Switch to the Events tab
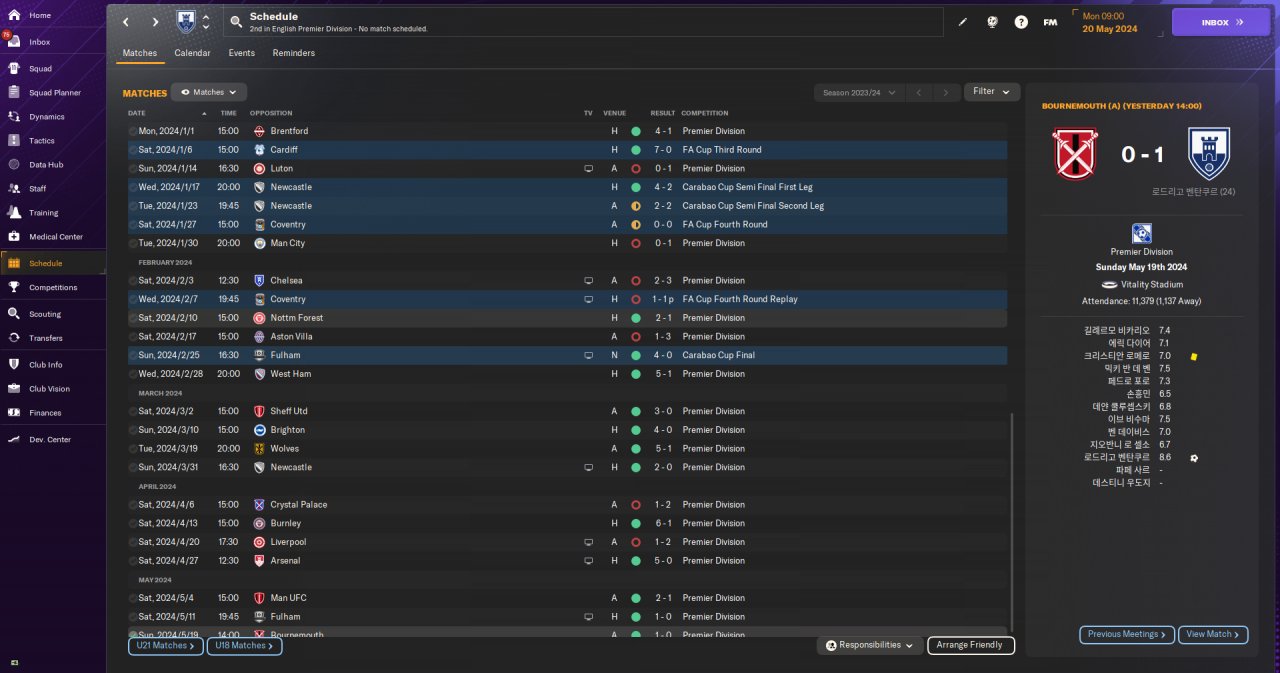 [241, 53]
